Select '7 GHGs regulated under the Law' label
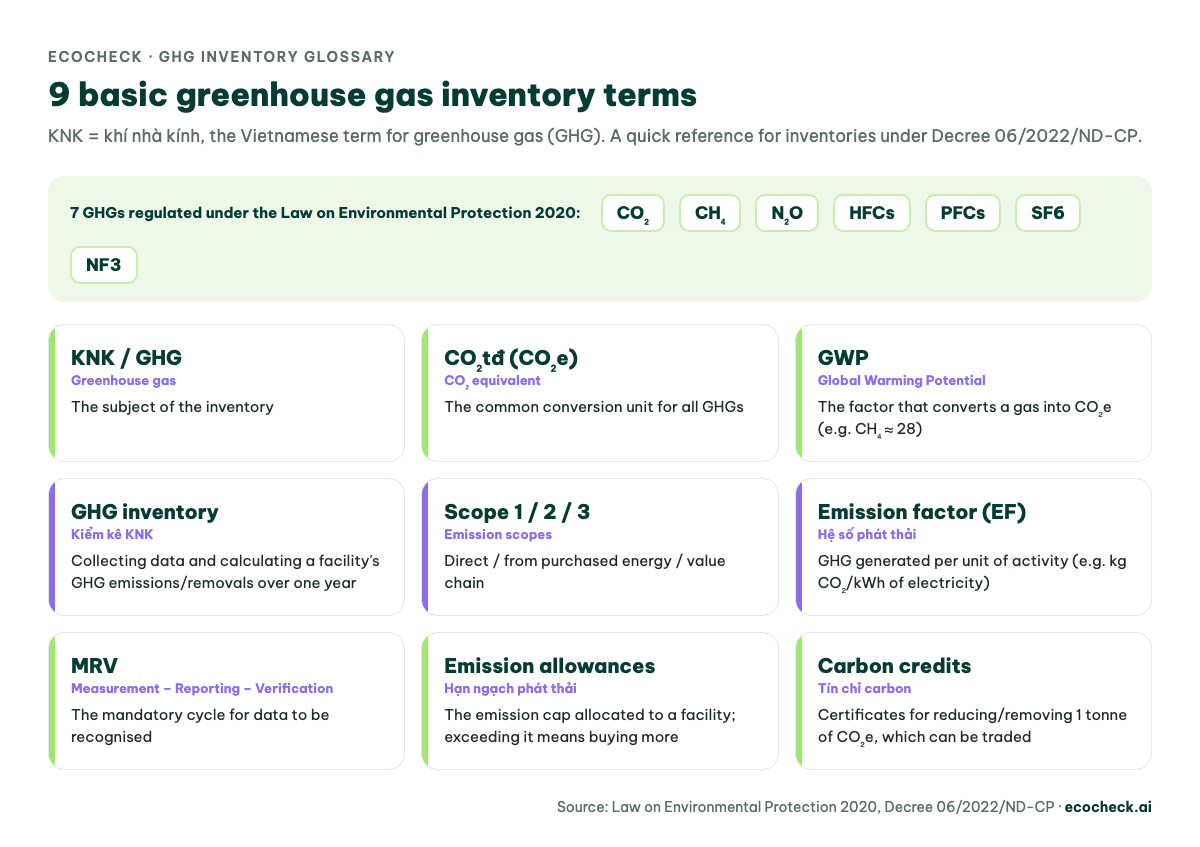Image resolution: width=1200 pixels, height=847 pixels. click(325, 213)
